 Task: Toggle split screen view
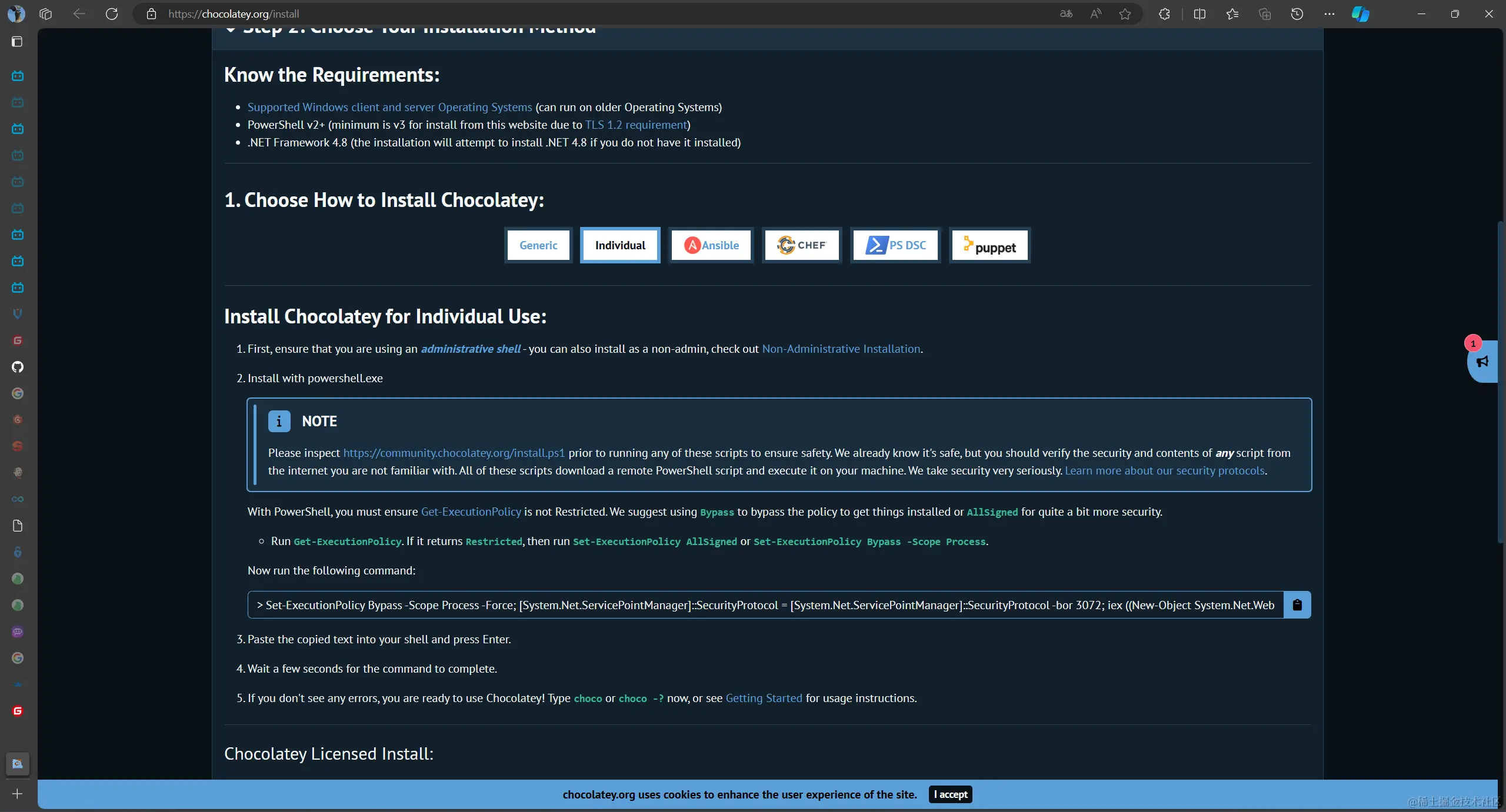[x=1200, y=14]
